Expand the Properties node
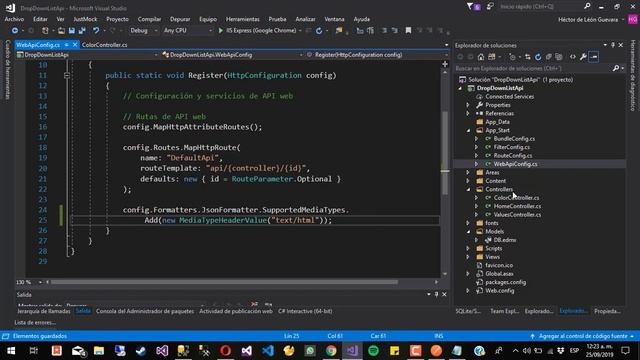 (469, 105)
